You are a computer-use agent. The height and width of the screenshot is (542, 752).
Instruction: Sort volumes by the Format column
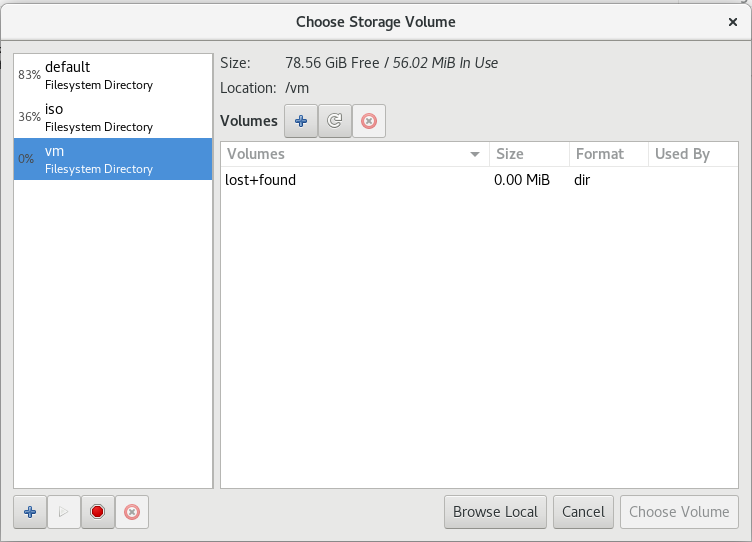[608, 154]
